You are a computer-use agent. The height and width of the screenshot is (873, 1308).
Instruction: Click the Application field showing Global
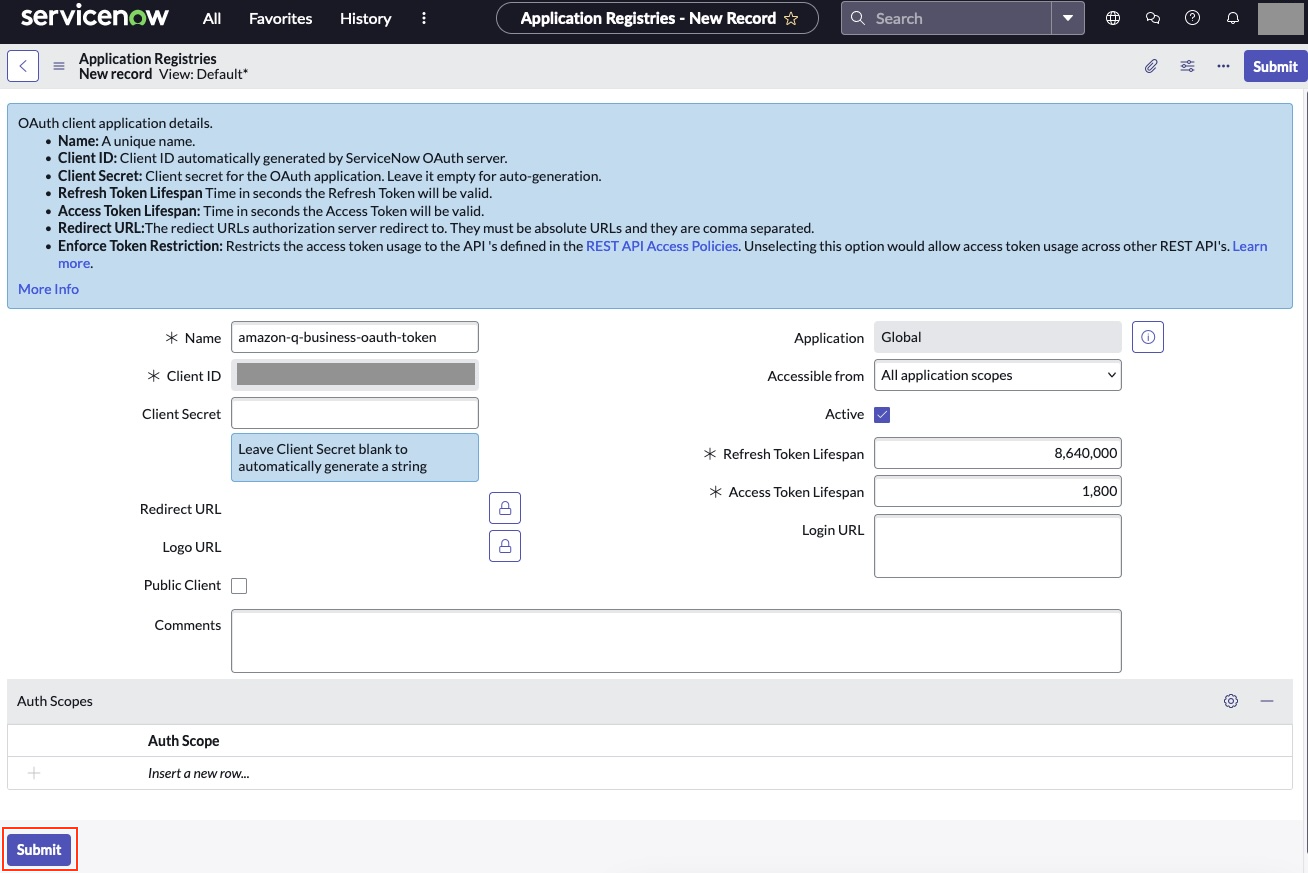[x=998, y=337]
